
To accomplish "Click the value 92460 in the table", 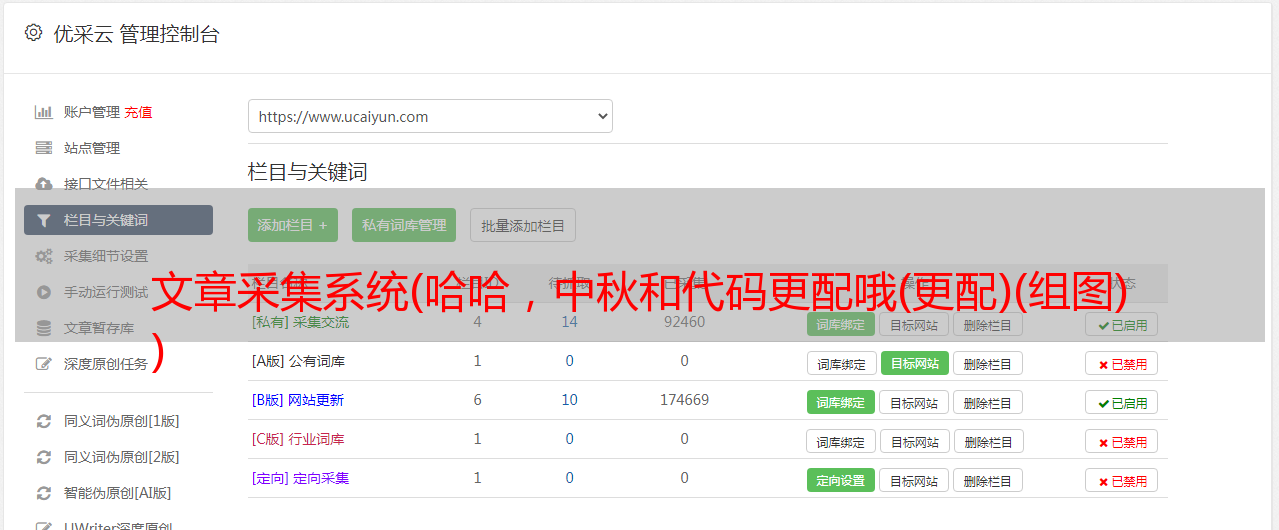I will point(684,322).
